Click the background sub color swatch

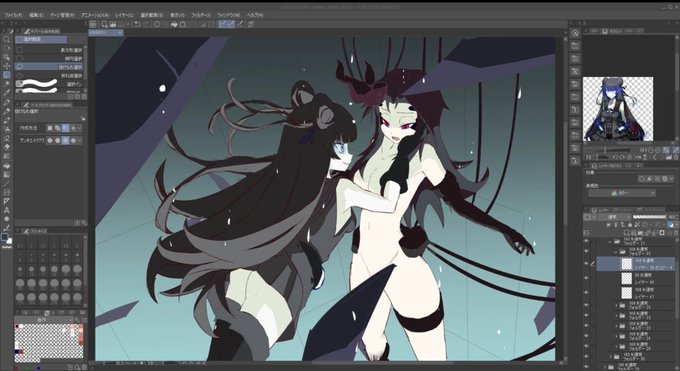pyautogui.click(x=10, y=241)
